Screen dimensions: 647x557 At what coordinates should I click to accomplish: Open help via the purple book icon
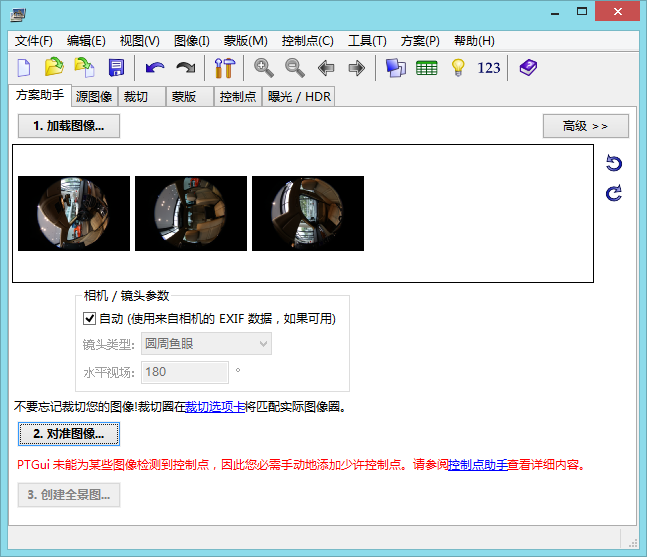[x=528, y=68]
